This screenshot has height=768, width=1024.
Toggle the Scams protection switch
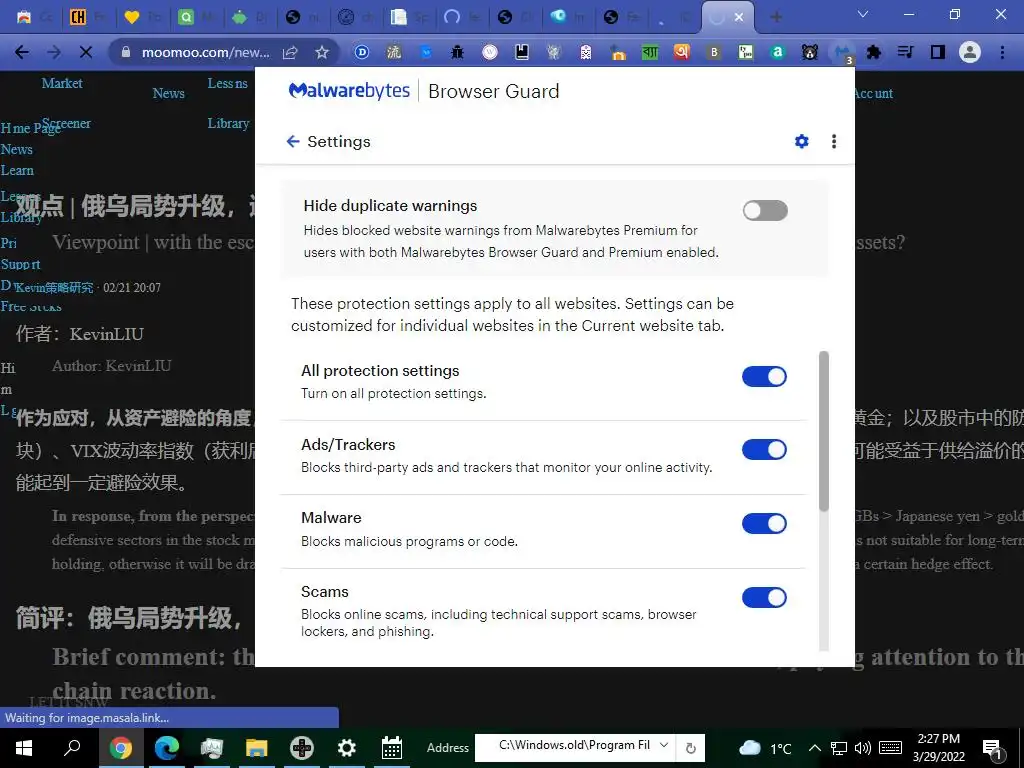coord(764,598)
